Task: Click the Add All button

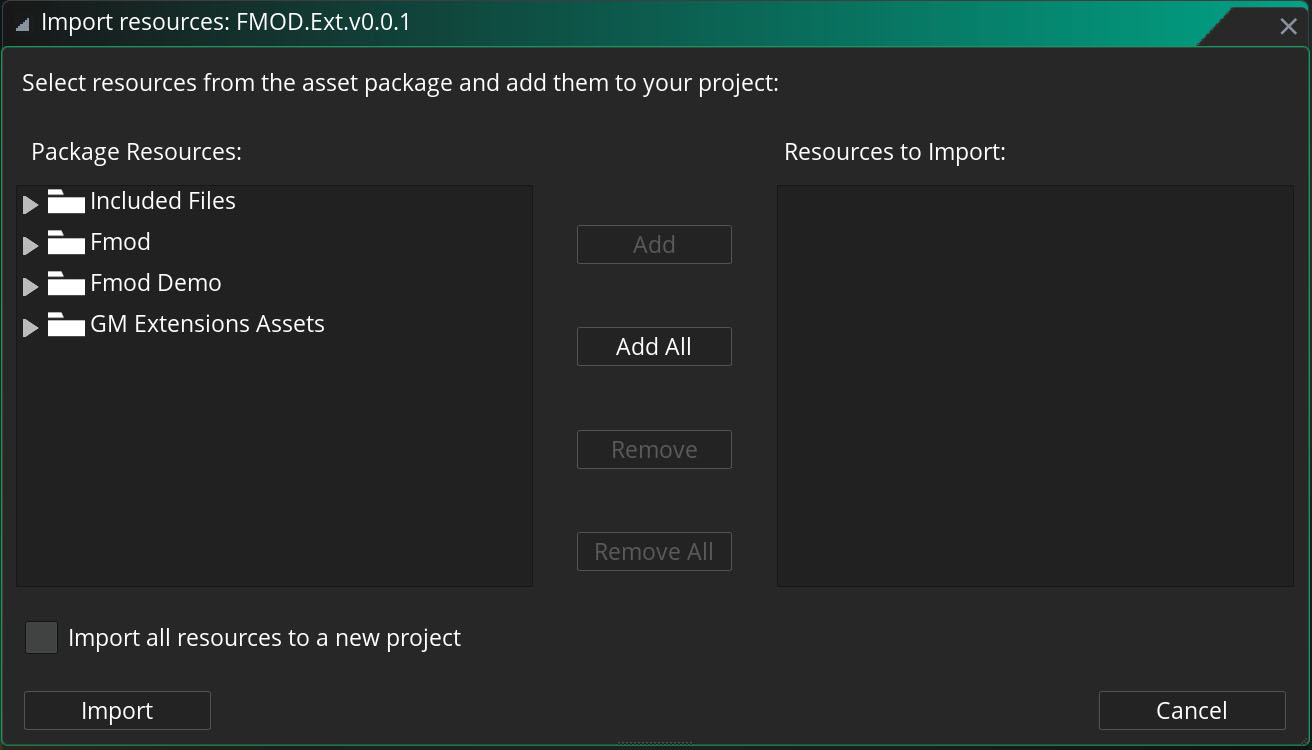Action: [x=654, y=347]
